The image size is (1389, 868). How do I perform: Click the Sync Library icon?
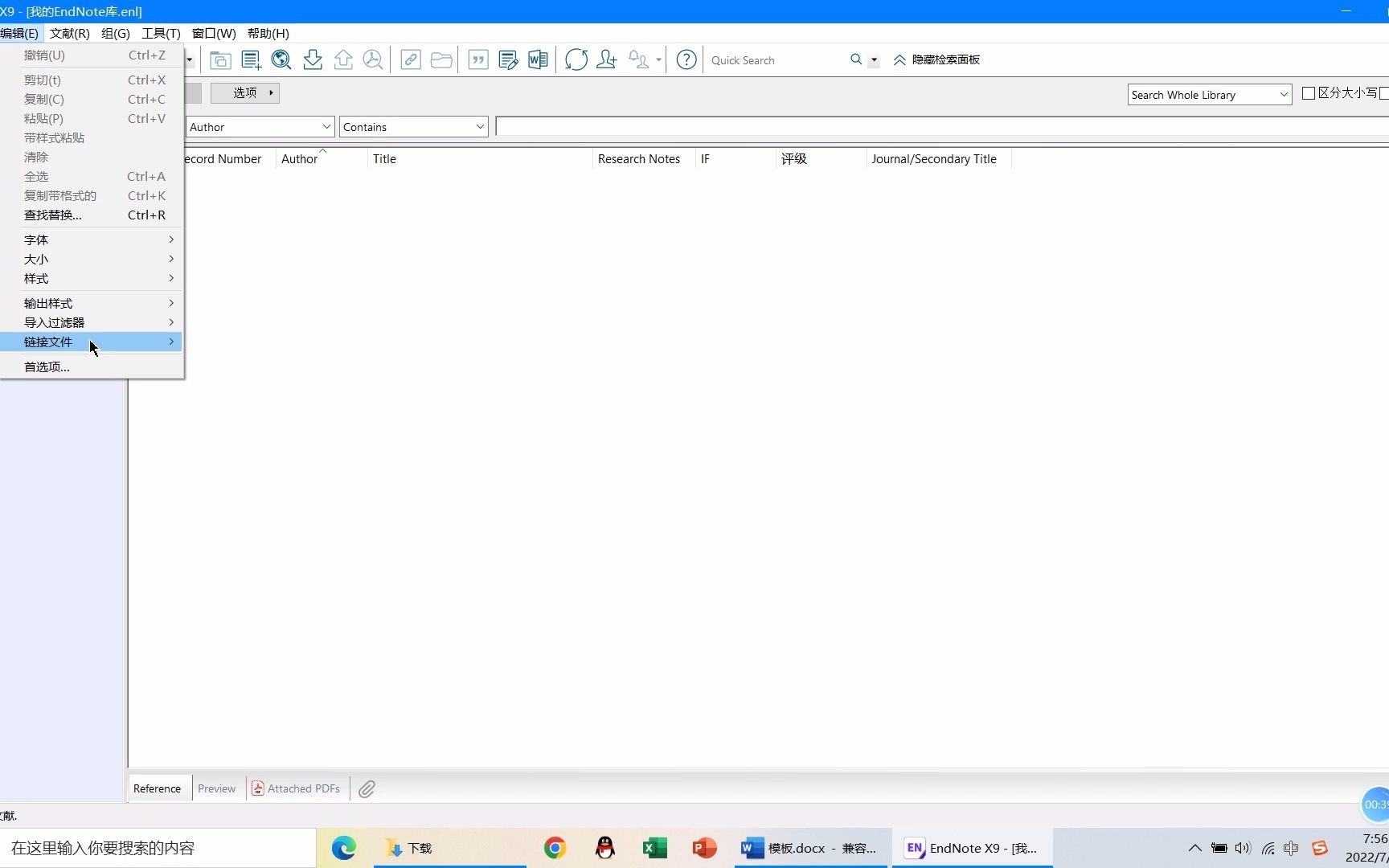[x=576, y=59]
